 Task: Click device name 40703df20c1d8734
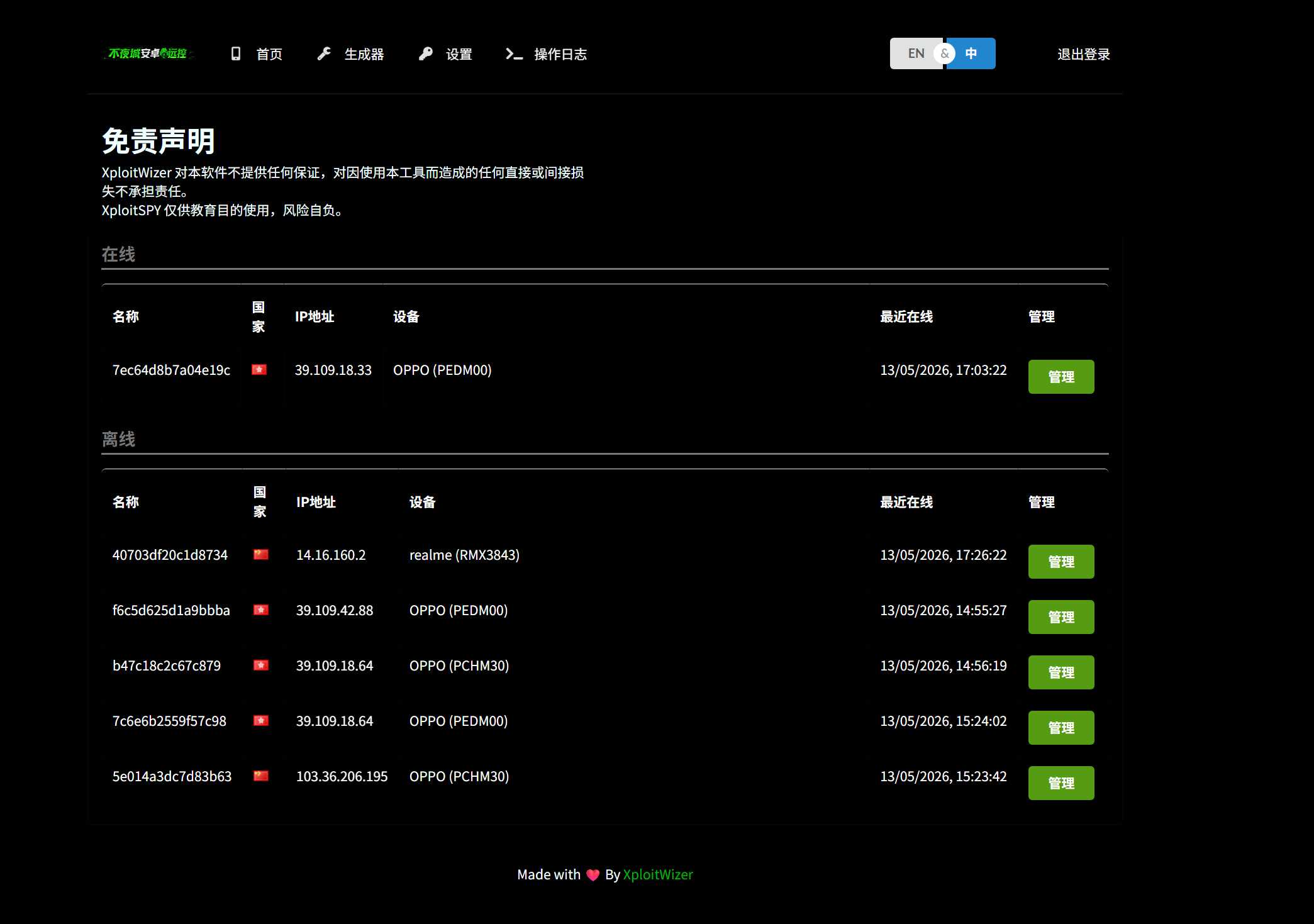[x=170, y=555]
